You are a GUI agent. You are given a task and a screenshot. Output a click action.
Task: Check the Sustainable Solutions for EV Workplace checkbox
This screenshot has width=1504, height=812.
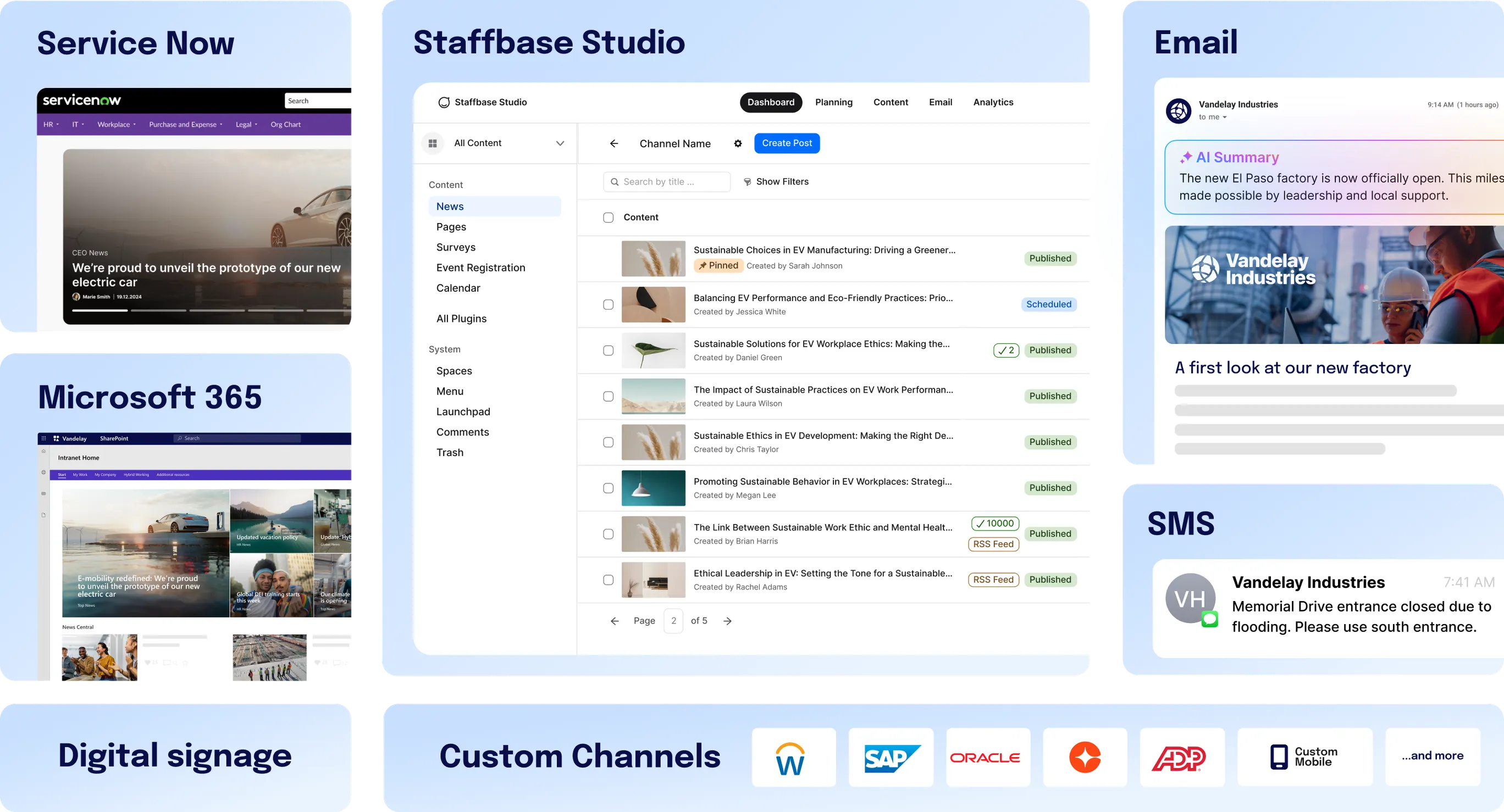[x=609, y=351]
